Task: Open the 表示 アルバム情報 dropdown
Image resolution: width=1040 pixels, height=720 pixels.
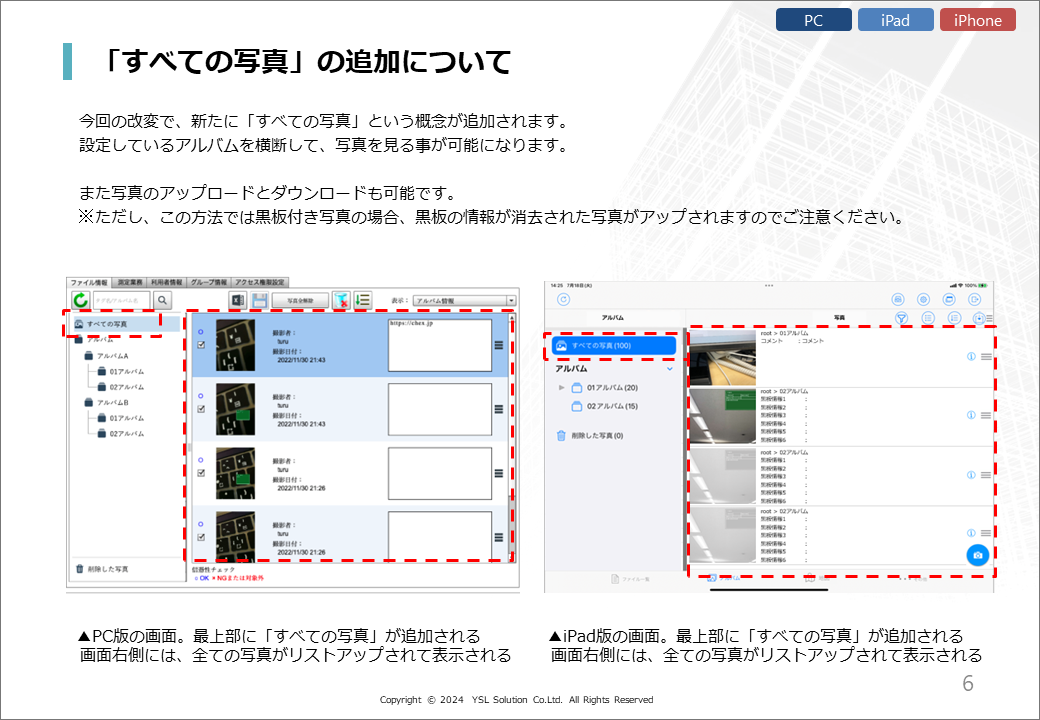Action: [x=464, y=300]
